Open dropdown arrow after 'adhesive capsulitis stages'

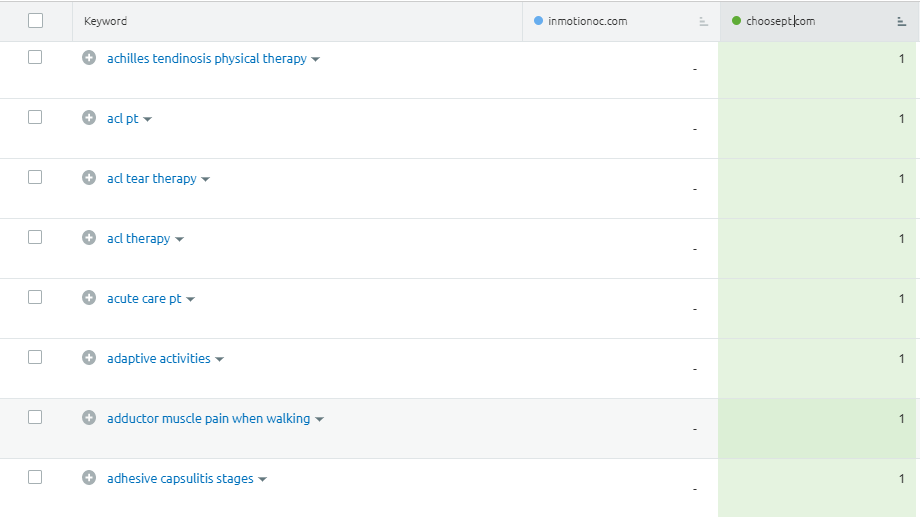pos(263,480)
